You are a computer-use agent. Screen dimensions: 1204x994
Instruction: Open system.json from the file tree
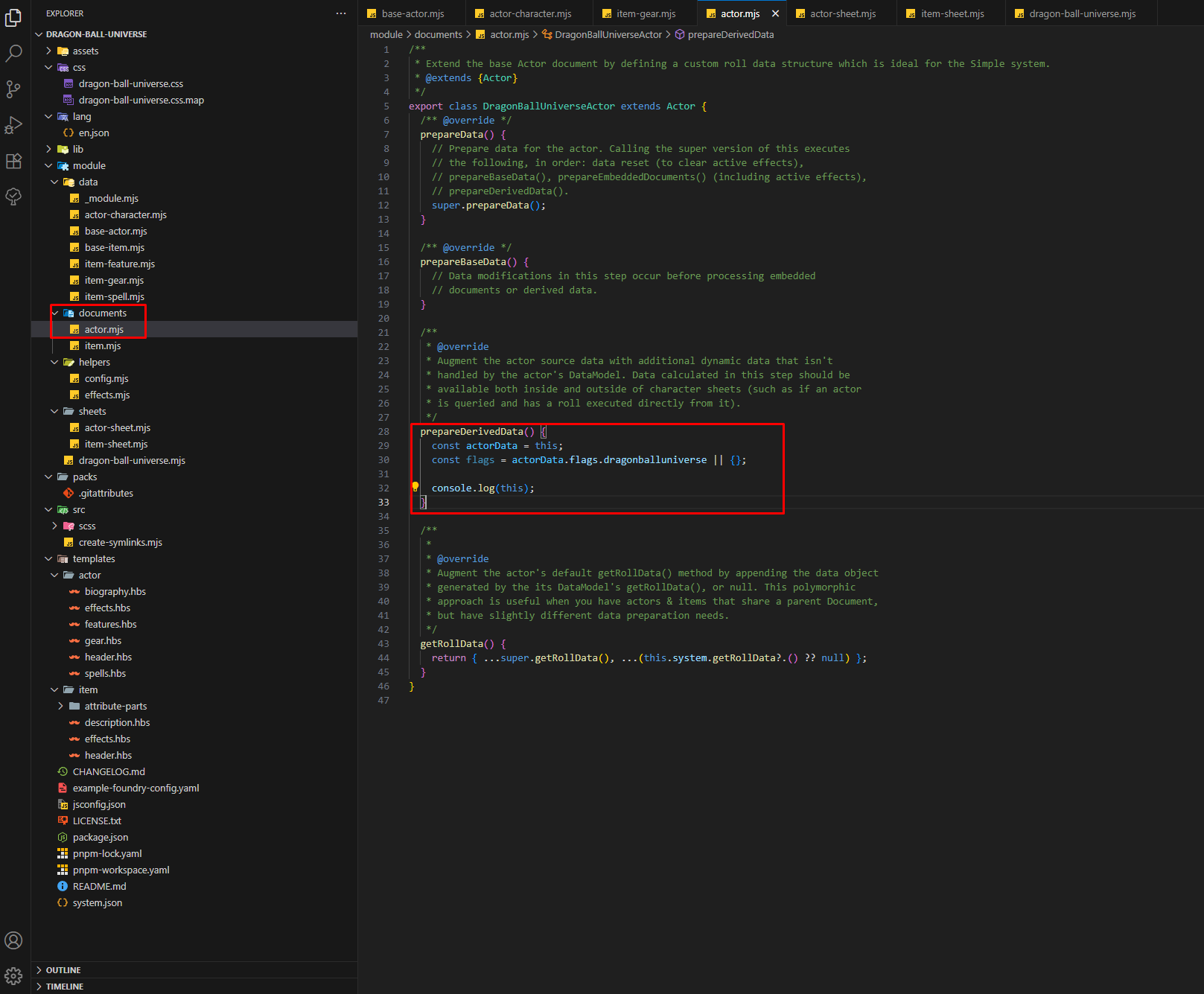pos(97,902)
